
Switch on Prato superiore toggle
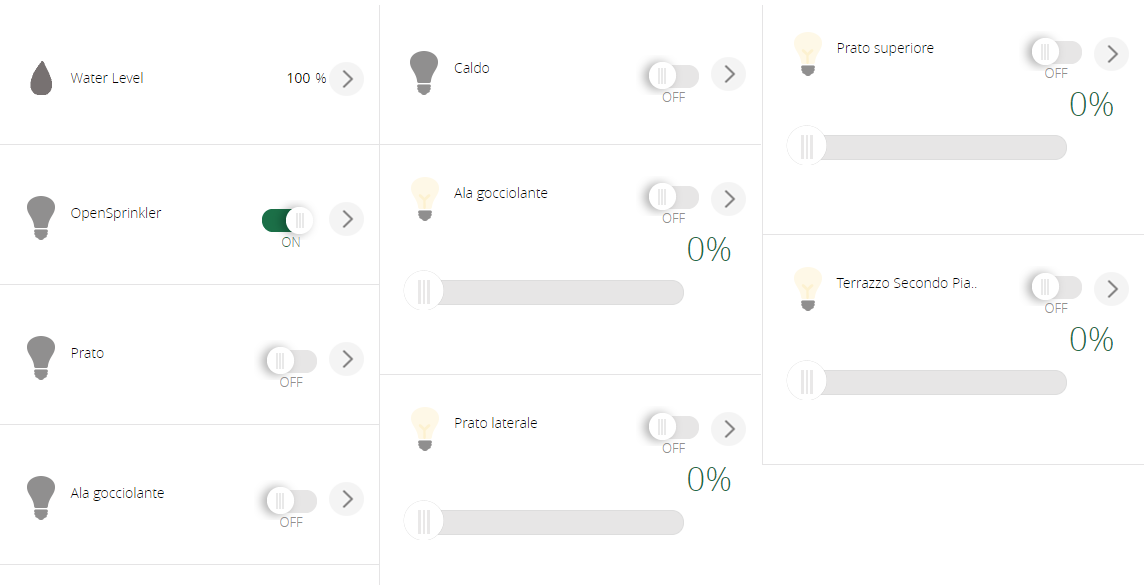tap(1056, 52)
